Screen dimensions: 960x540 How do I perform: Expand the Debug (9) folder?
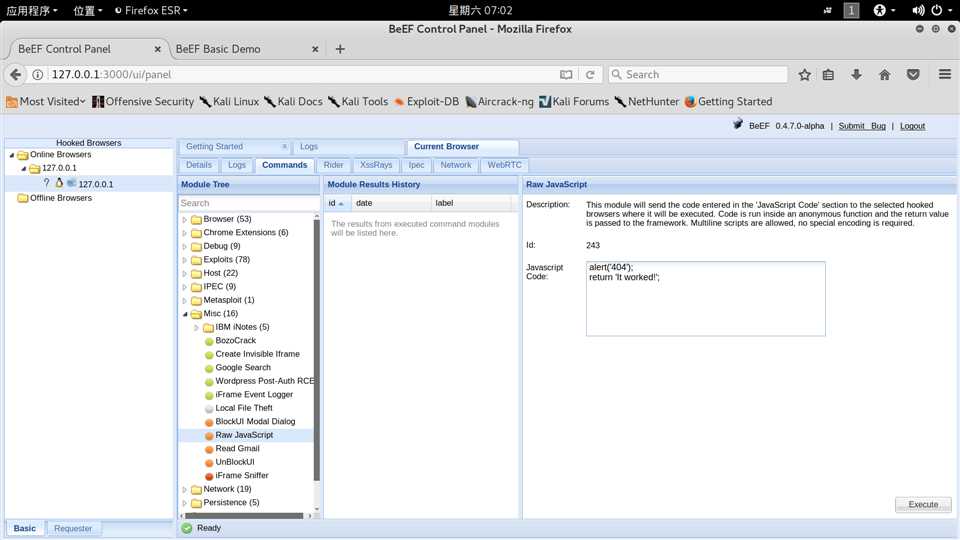pos(184,246)
